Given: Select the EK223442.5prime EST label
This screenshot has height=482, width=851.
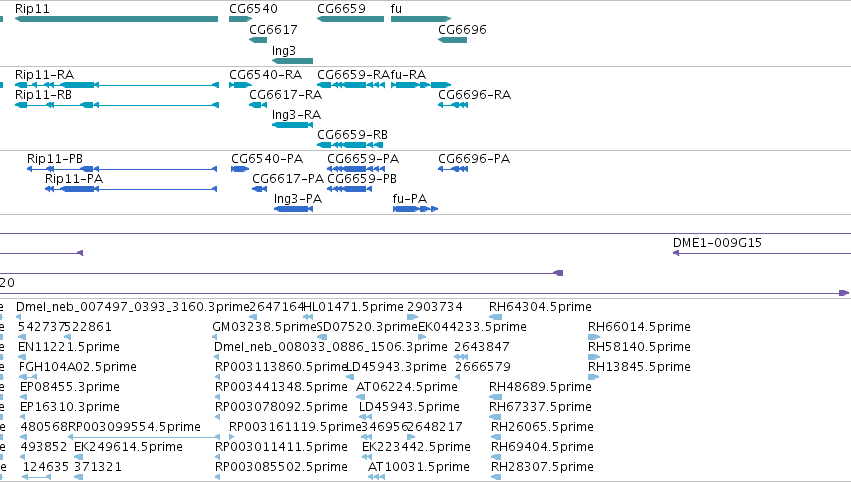Looking at the screenshot, I should [416, 447].
